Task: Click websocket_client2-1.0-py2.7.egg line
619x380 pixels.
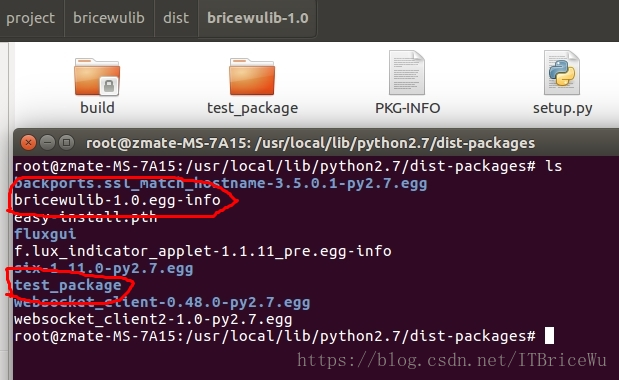Action: coord(153,319)
